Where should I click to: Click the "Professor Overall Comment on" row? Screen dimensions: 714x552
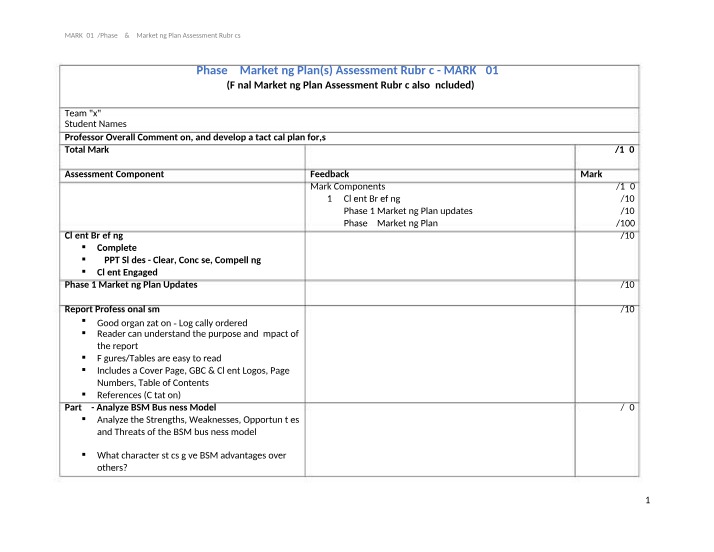(x=349, y=138)
